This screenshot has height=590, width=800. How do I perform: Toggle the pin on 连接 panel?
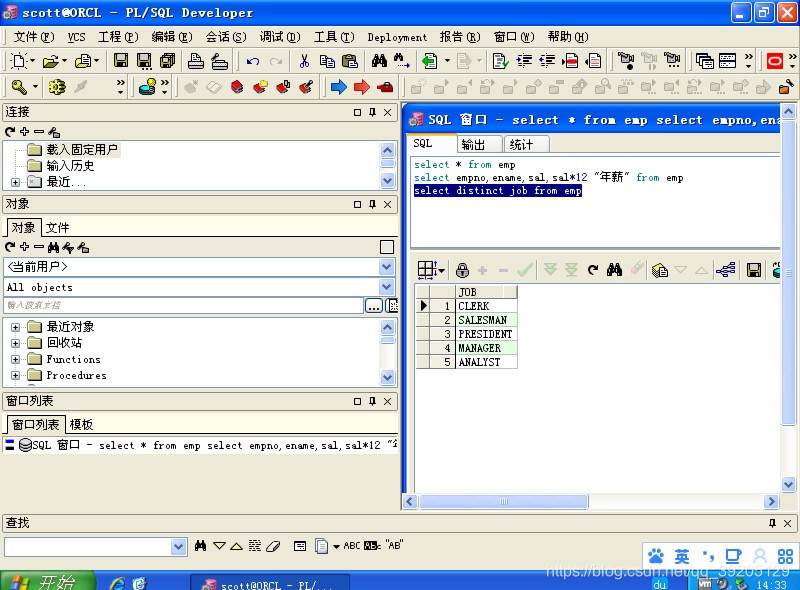[x=372, y=112]
